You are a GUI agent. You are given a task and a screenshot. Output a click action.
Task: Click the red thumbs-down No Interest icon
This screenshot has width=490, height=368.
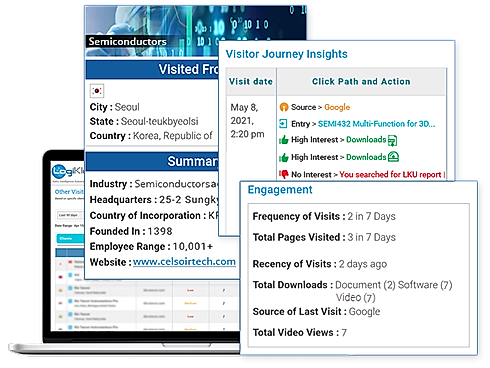(x=284, y=174)
